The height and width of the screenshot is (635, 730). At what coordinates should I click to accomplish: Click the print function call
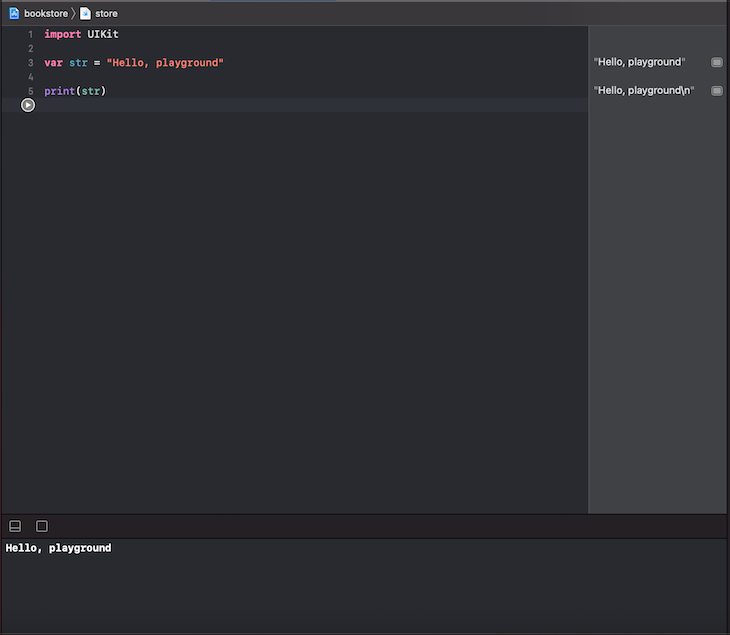pos(60,91)
